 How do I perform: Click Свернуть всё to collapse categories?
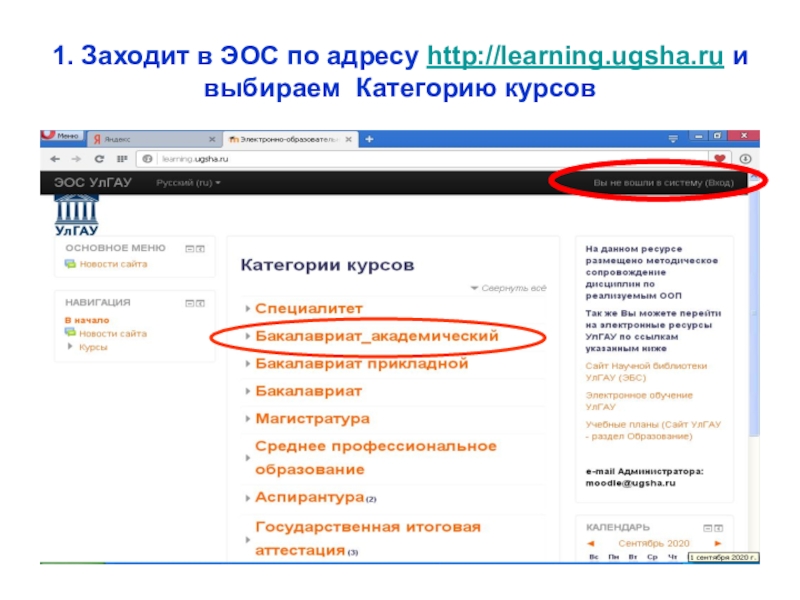pos(513,288)
